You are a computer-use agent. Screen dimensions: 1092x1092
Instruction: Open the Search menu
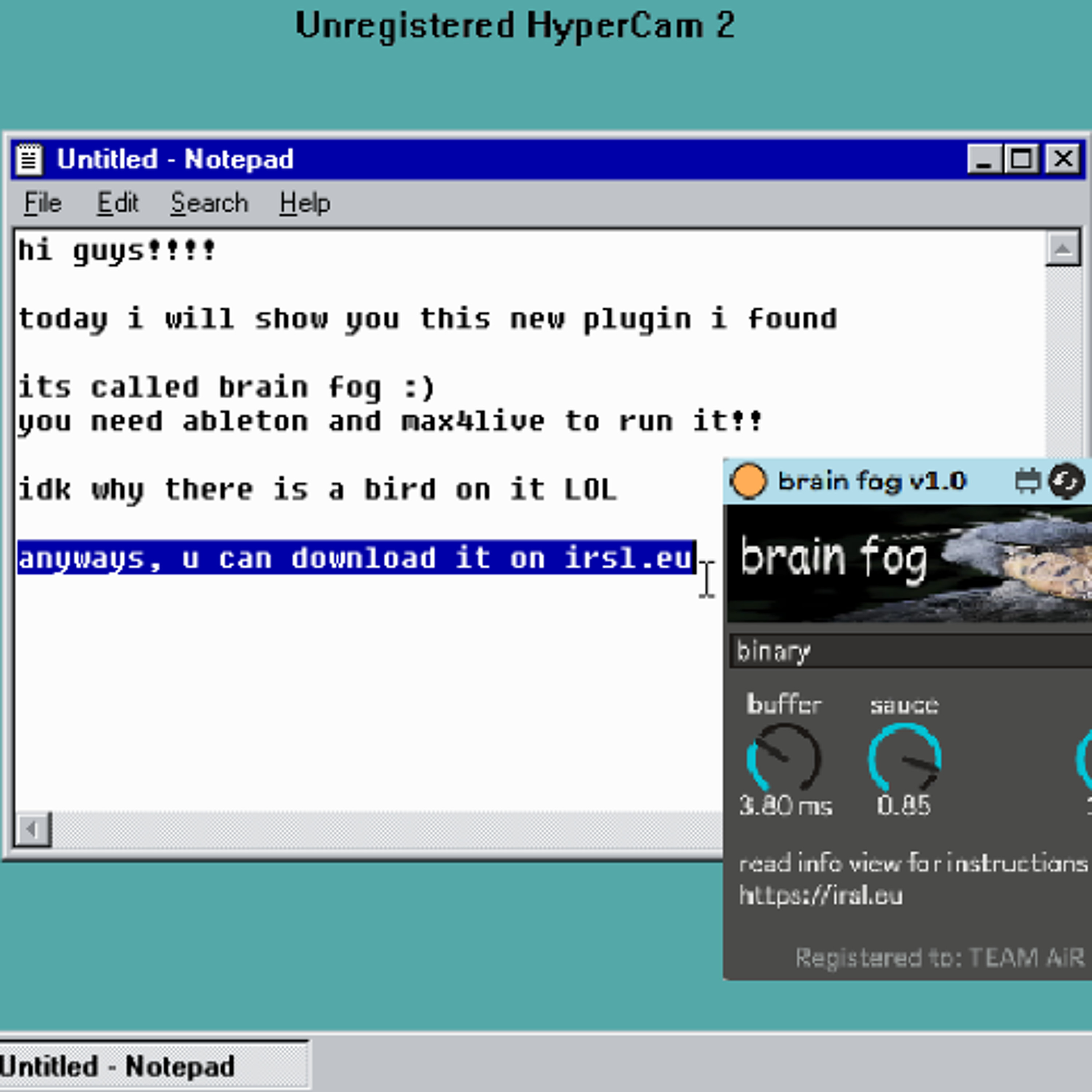[209, 203]
